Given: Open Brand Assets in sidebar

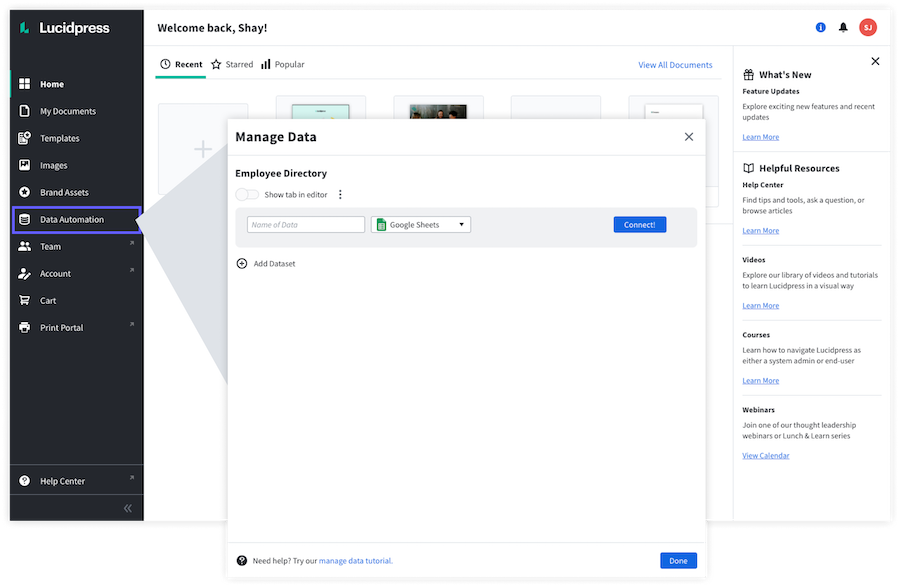Looking at the screenshot, I should [76, 192].
